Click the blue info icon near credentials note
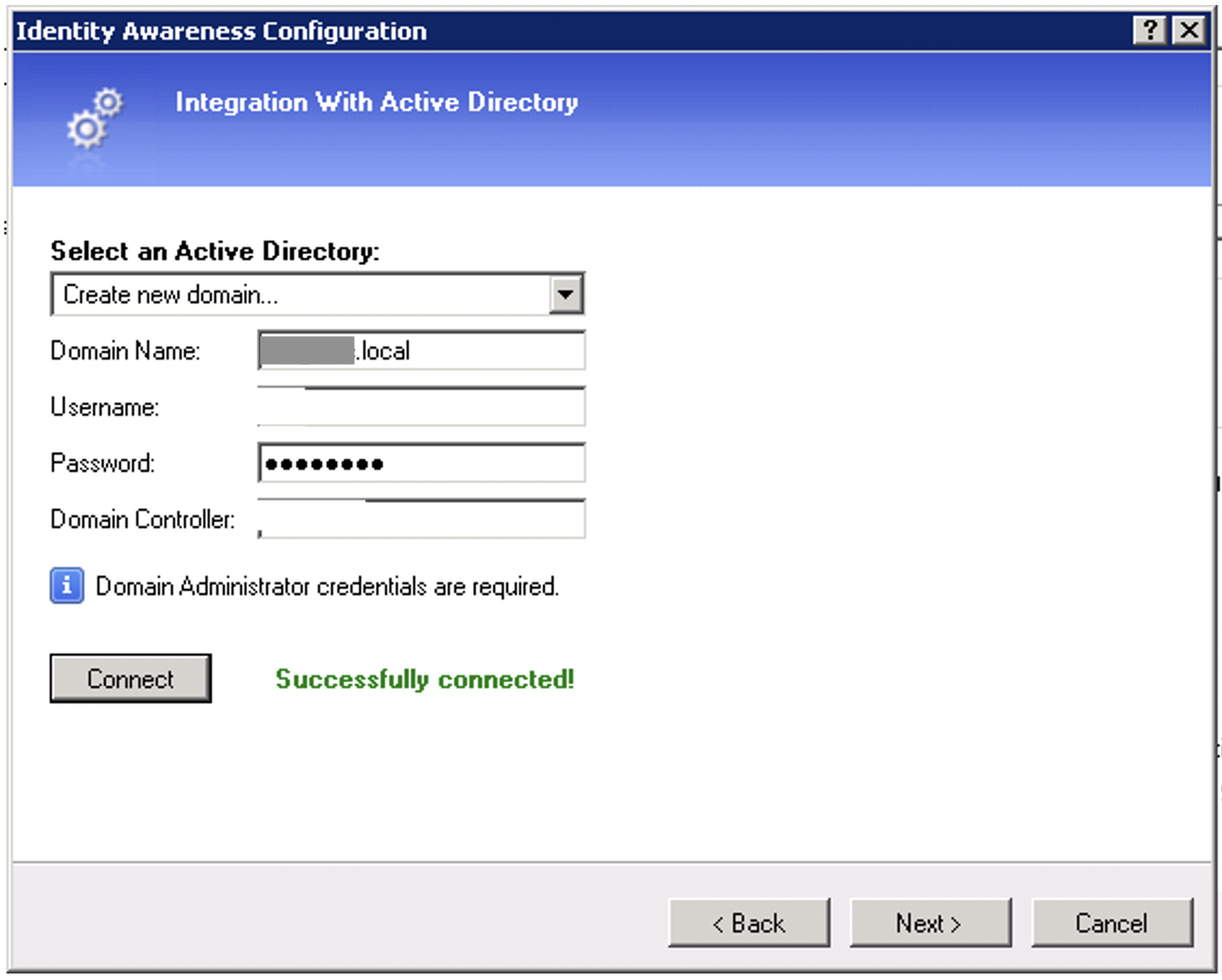The width and height of the screenshot is (1222, 980). (66, 587)
